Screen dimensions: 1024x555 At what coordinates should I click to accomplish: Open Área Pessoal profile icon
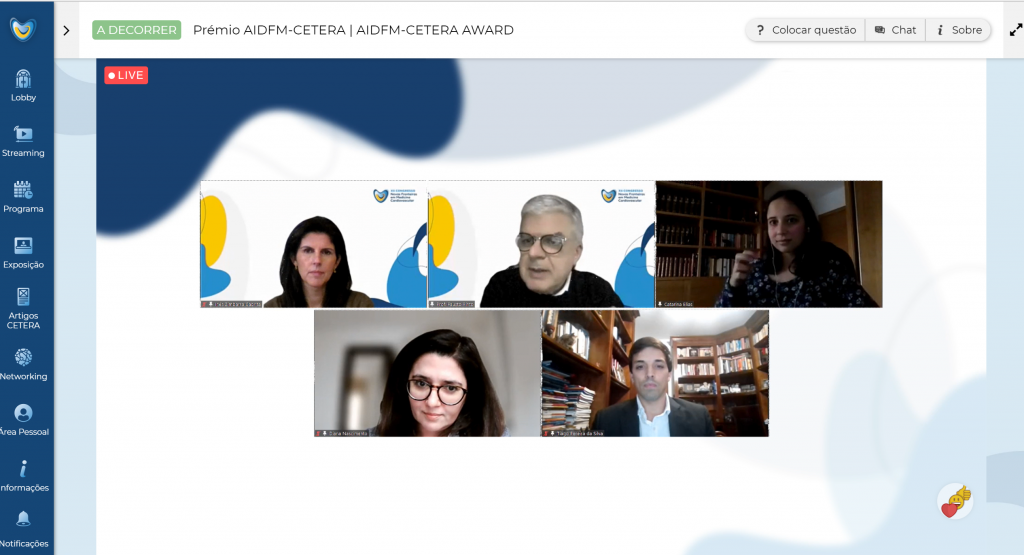[24, 413]
